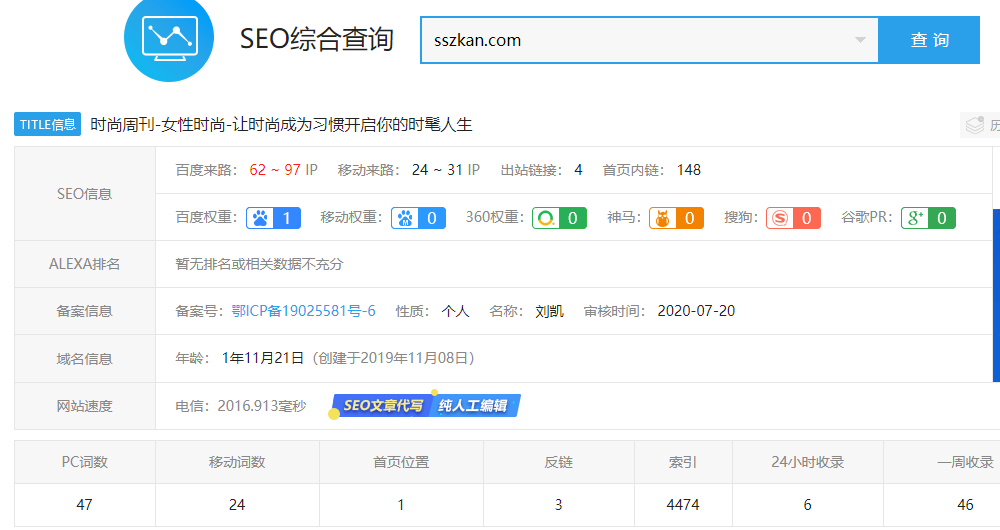The height and width of the screenshot is (530, 1000).
Task: Click the PC词数 value 47
Action: [x=85, y=505]
